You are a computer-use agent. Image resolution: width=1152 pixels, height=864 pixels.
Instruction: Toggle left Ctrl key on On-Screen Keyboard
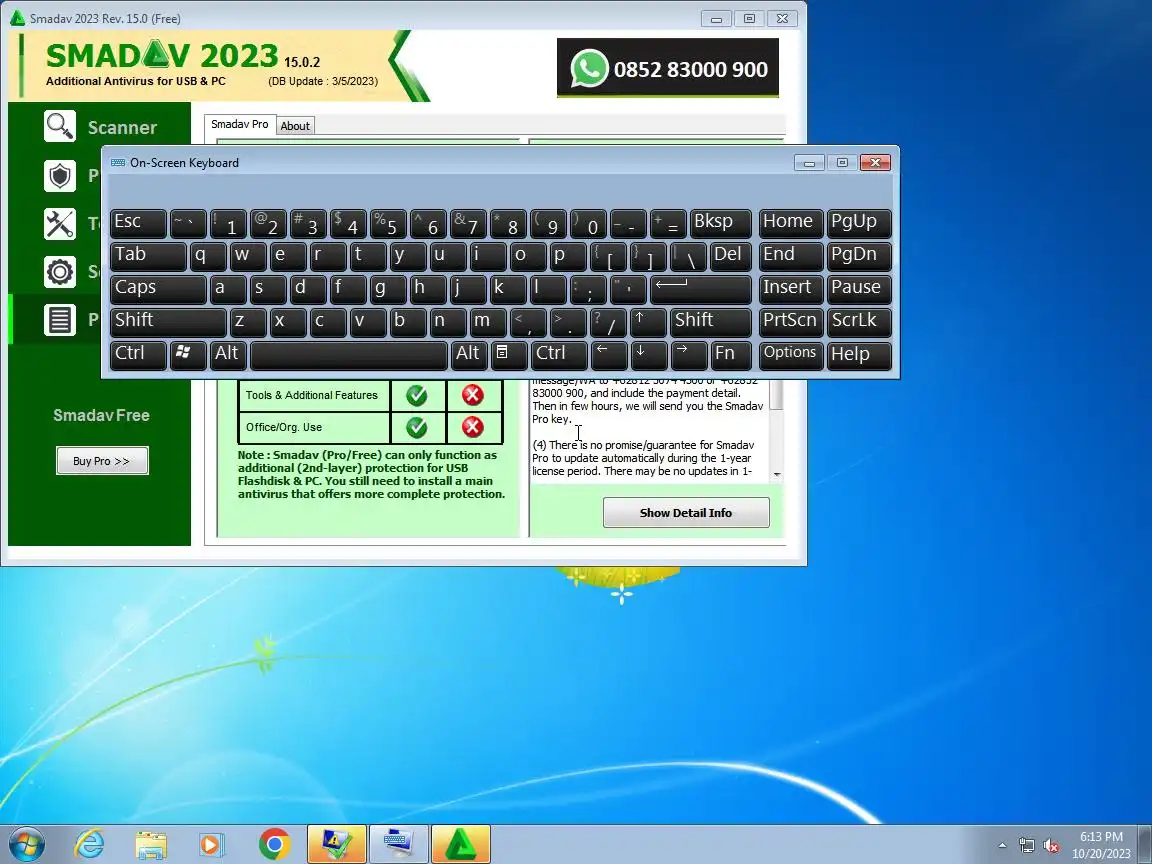(138, 354)
